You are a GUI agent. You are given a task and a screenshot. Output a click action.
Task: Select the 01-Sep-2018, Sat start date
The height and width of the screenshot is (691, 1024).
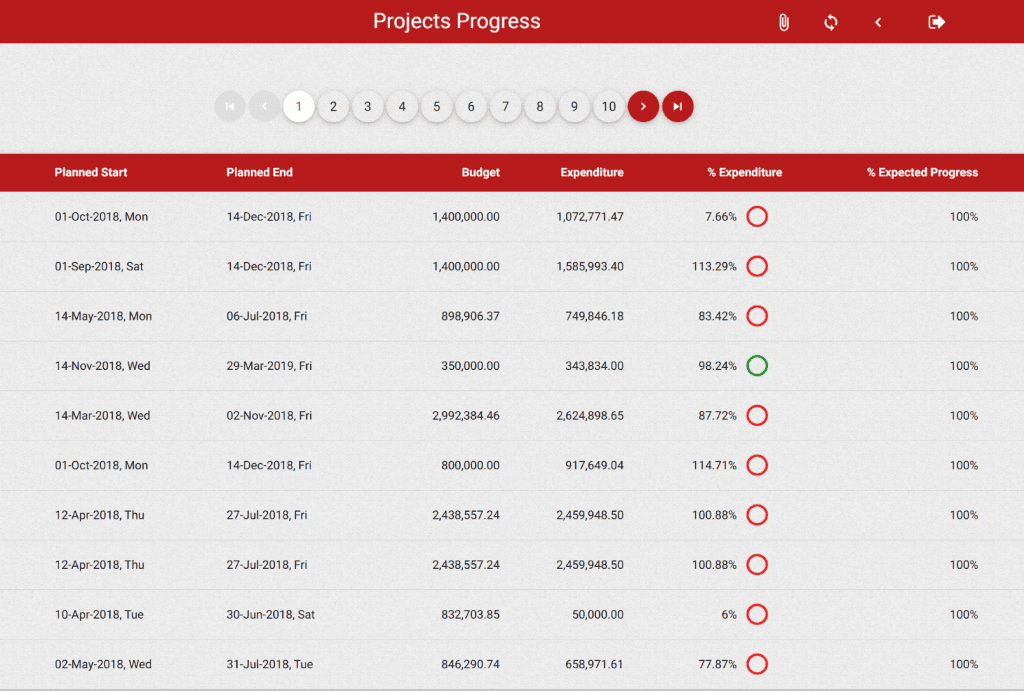click(99, 266)
